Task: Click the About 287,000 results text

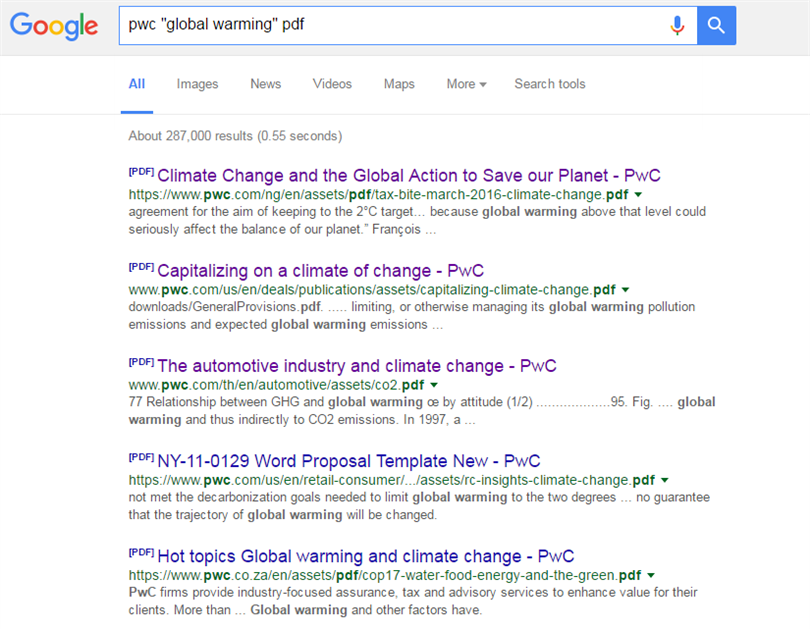Action: [235, 136]
